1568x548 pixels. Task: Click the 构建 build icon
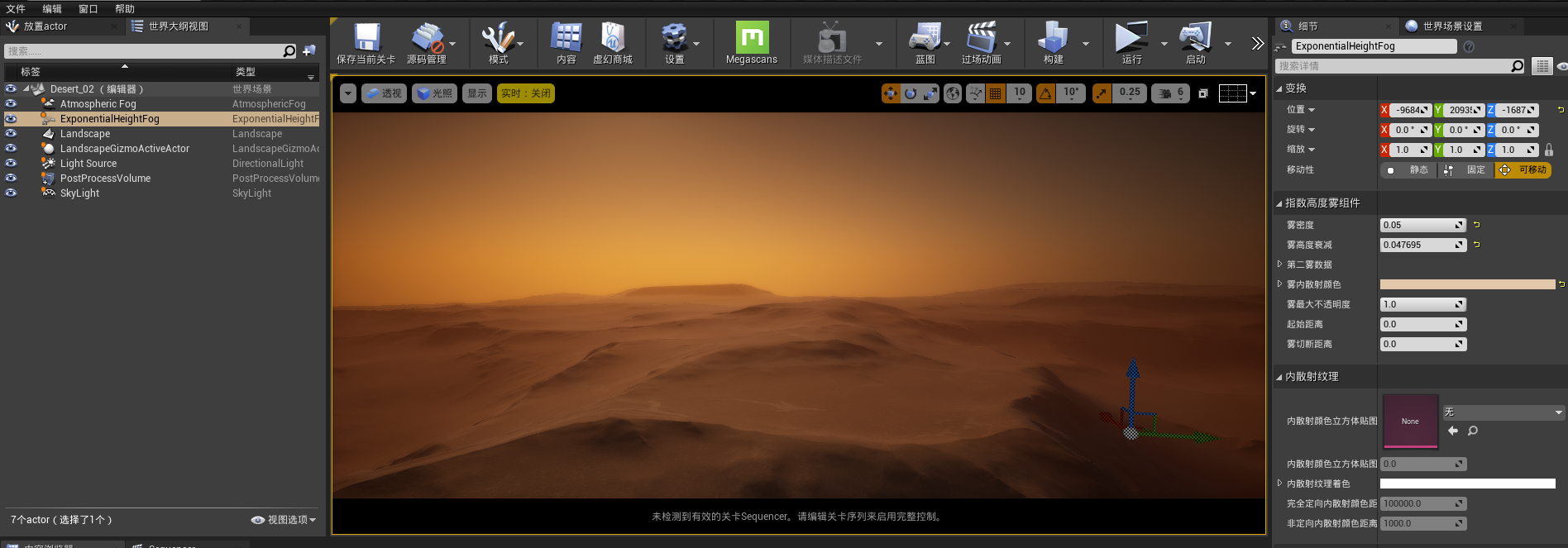tap(1054, 37)
